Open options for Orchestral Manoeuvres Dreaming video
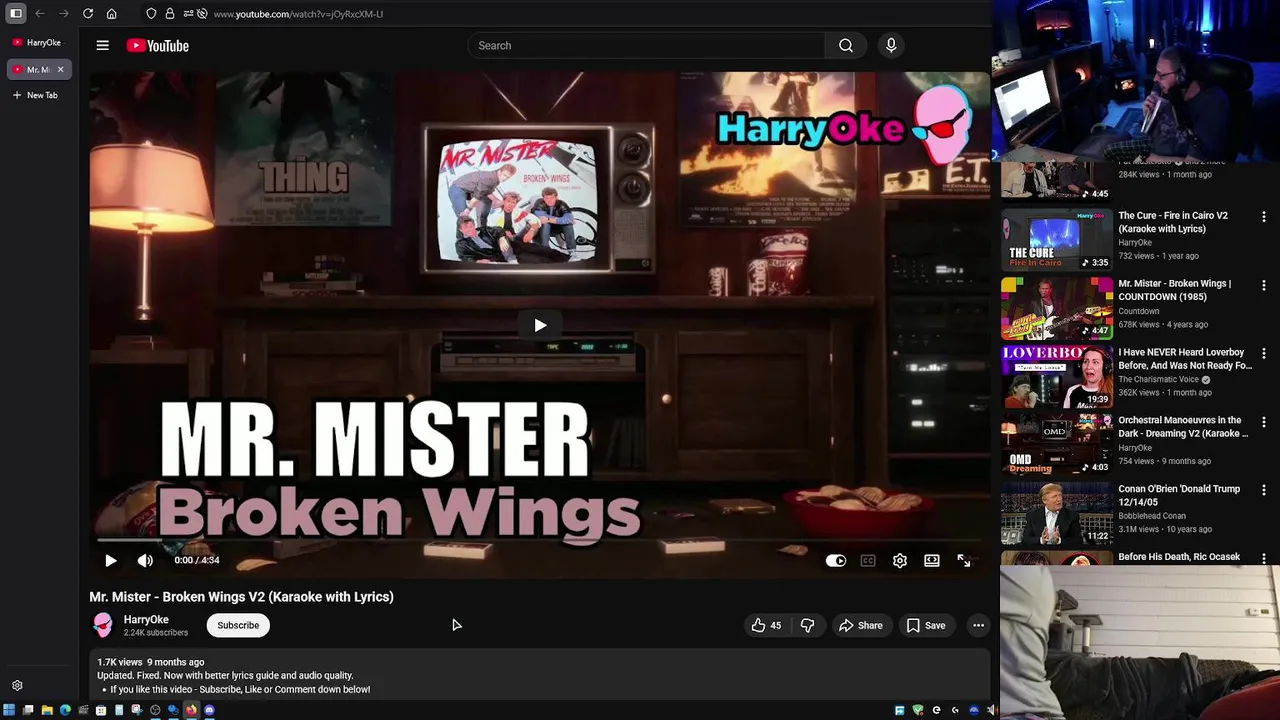Viewport: 1280px width, 720px height. point(1264,422)
